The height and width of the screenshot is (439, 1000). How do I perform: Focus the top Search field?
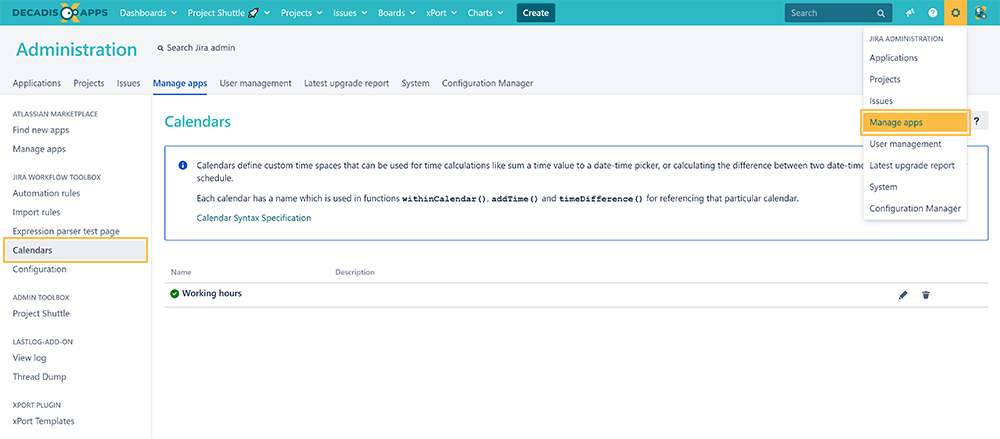(x=837, y=13)
